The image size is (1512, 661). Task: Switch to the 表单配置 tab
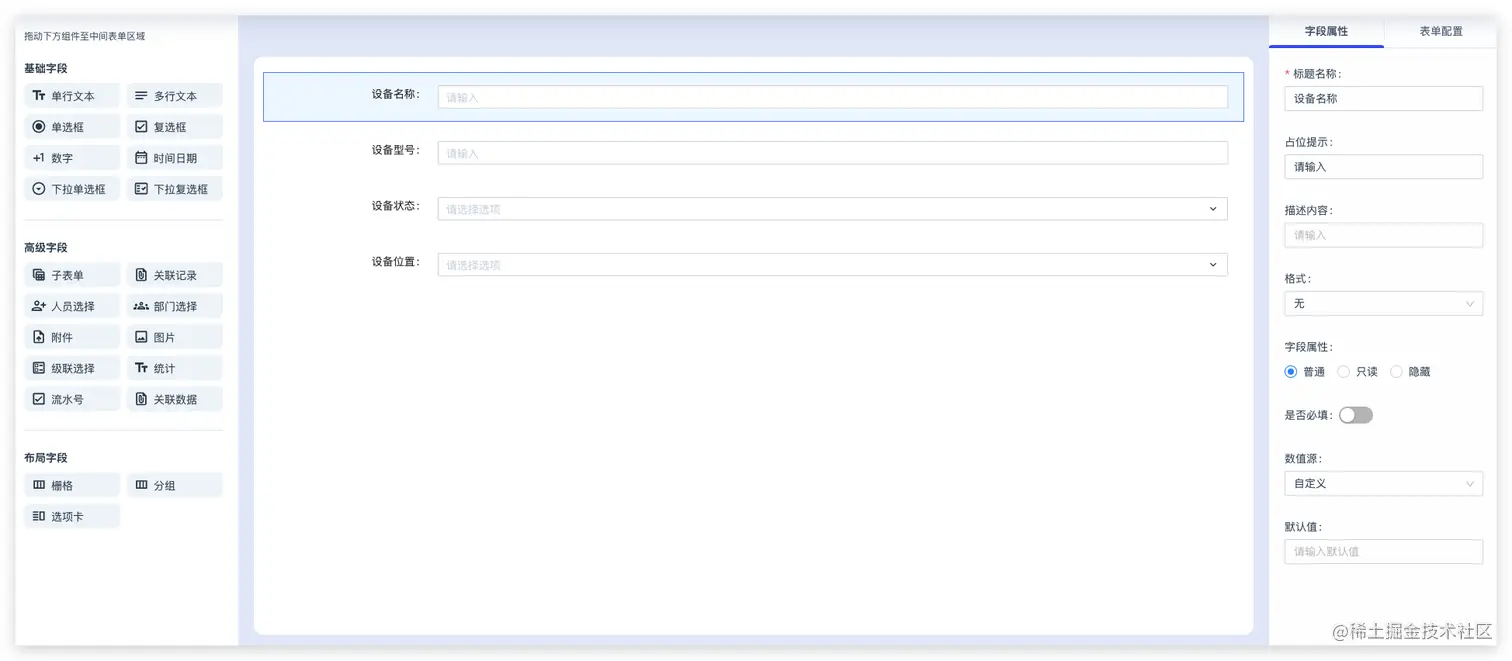[x=1441, y=31]
